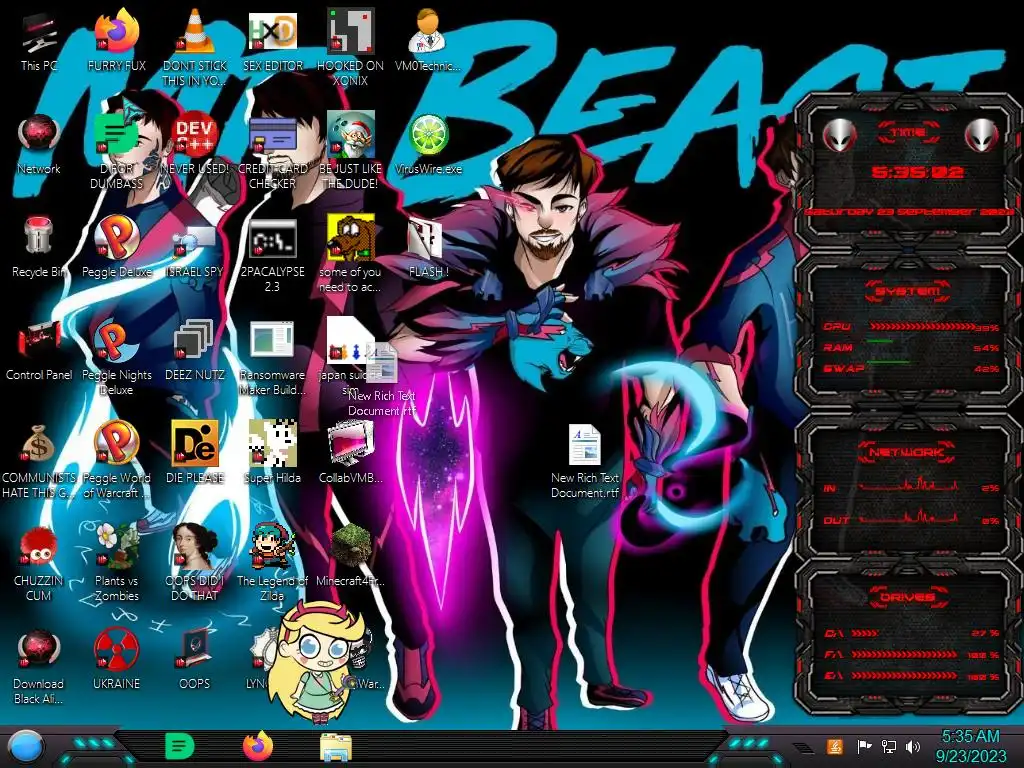Open the 2PACALYPSE 2.3 command icon

[272, 255]
